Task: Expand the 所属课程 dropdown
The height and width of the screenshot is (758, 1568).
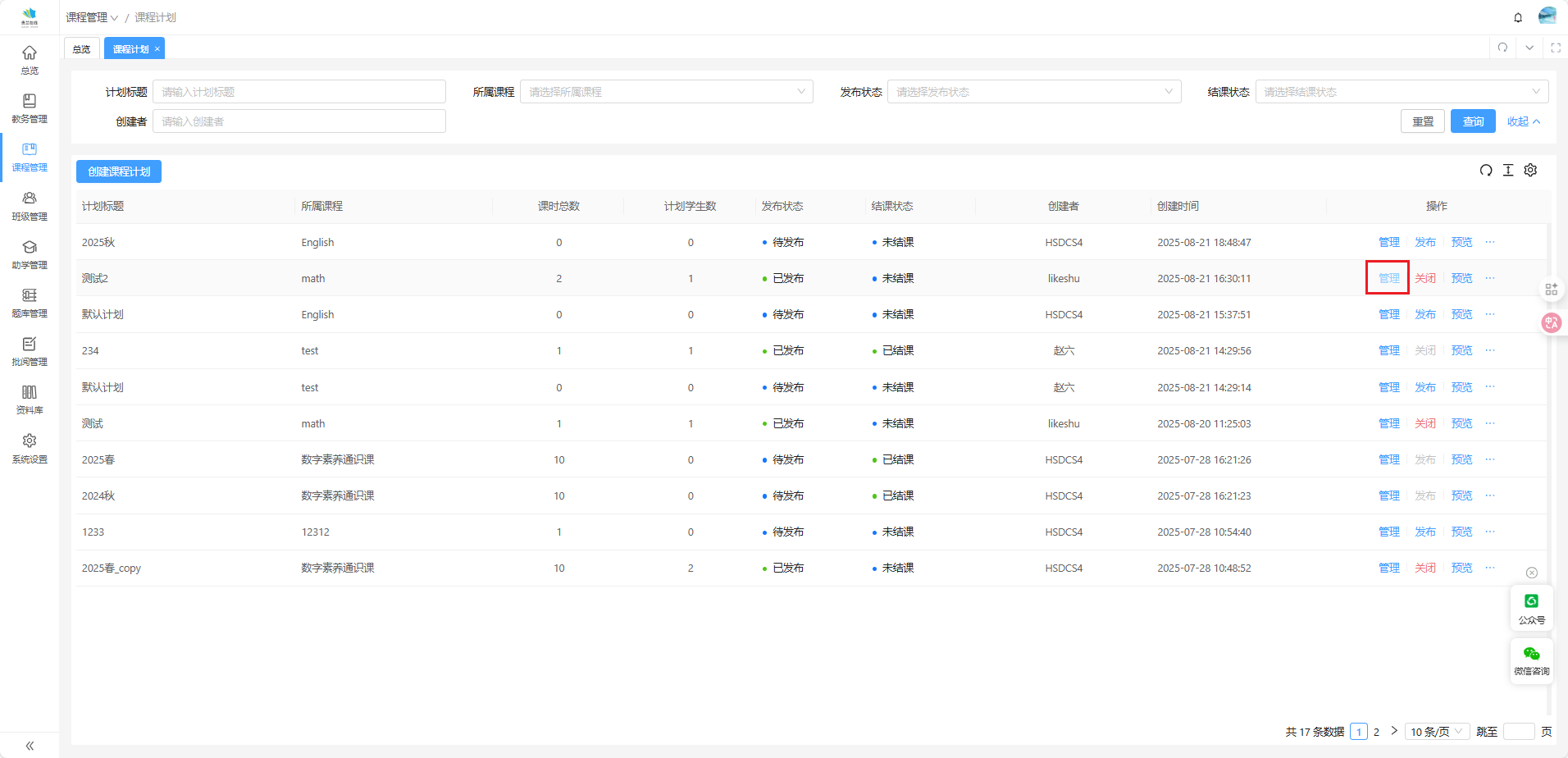Action: pyautogui.click(x=666, y=92)
